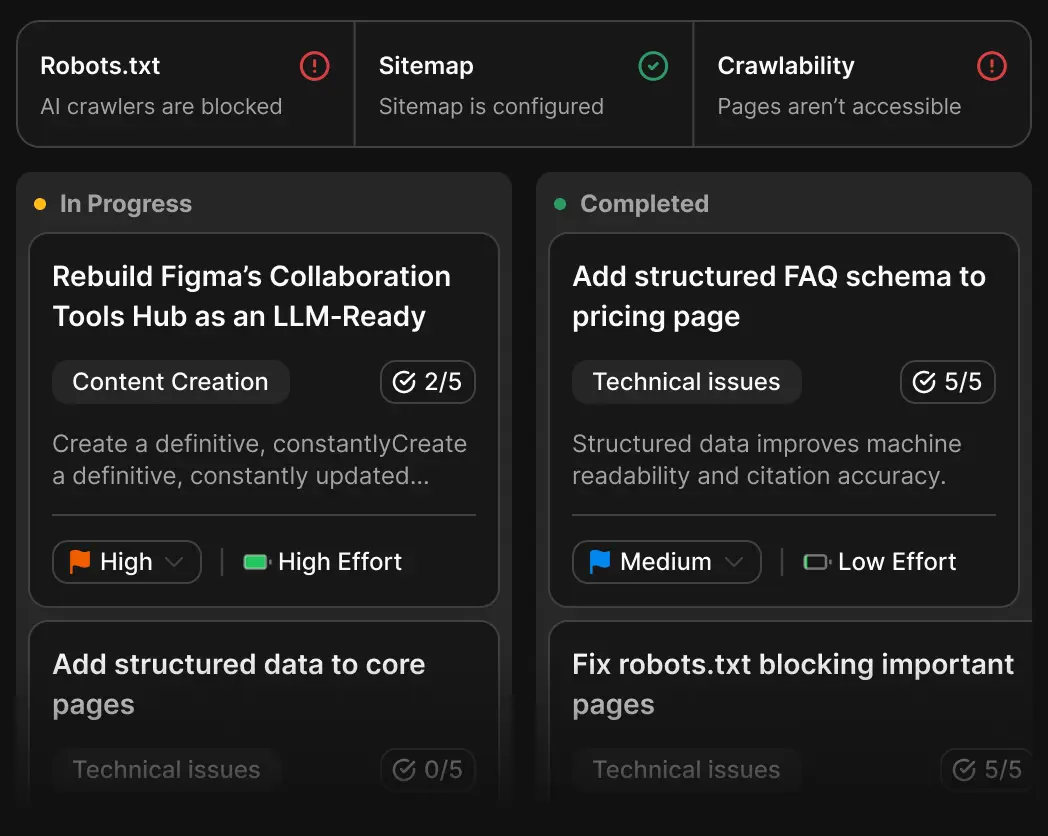Click the Completed column header
1048x836 pixels.
(644, 204)
